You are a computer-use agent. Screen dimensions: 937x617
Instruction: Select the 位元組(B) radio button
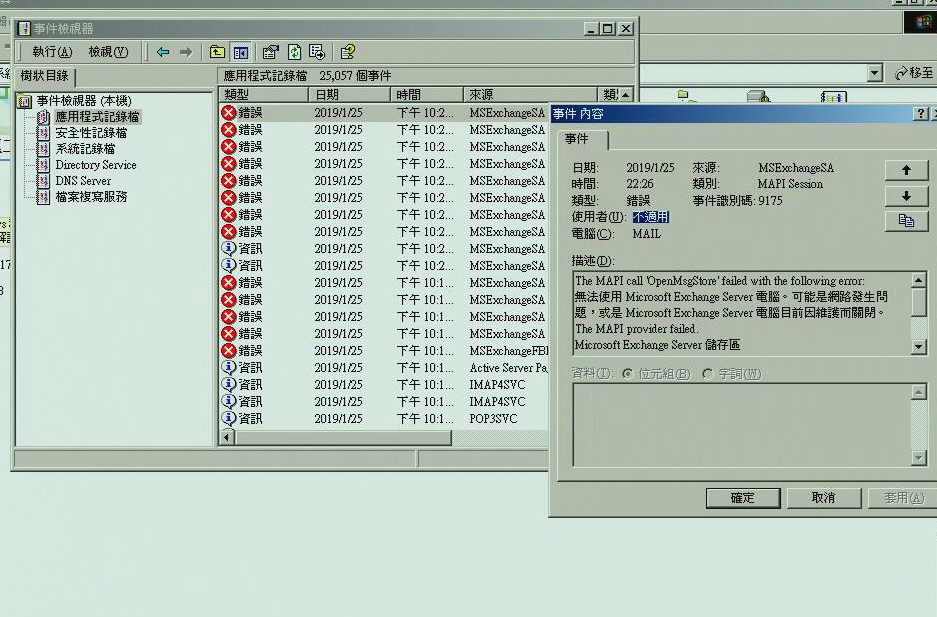[627, 374]
